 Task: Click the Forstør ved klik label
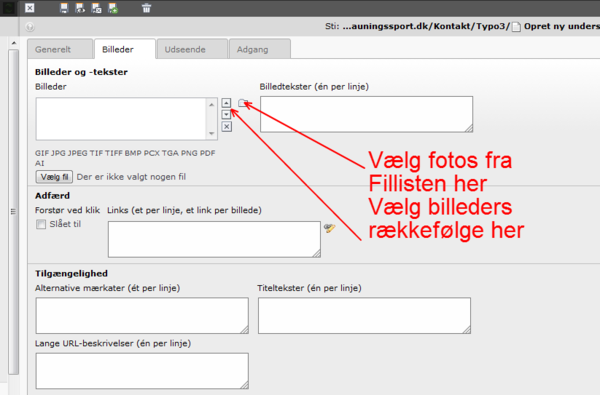pyautogui.click(x=67, y=210)
